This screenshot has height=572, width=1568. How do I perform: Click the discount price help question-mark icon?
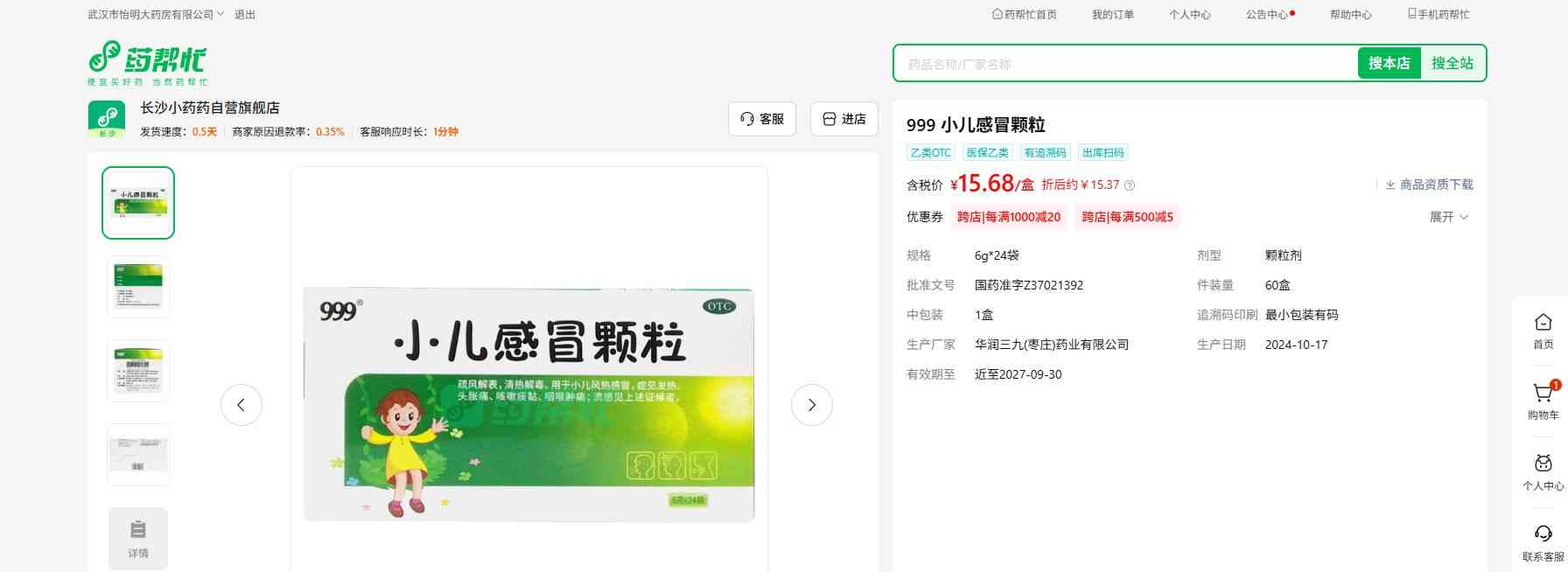1130,185
